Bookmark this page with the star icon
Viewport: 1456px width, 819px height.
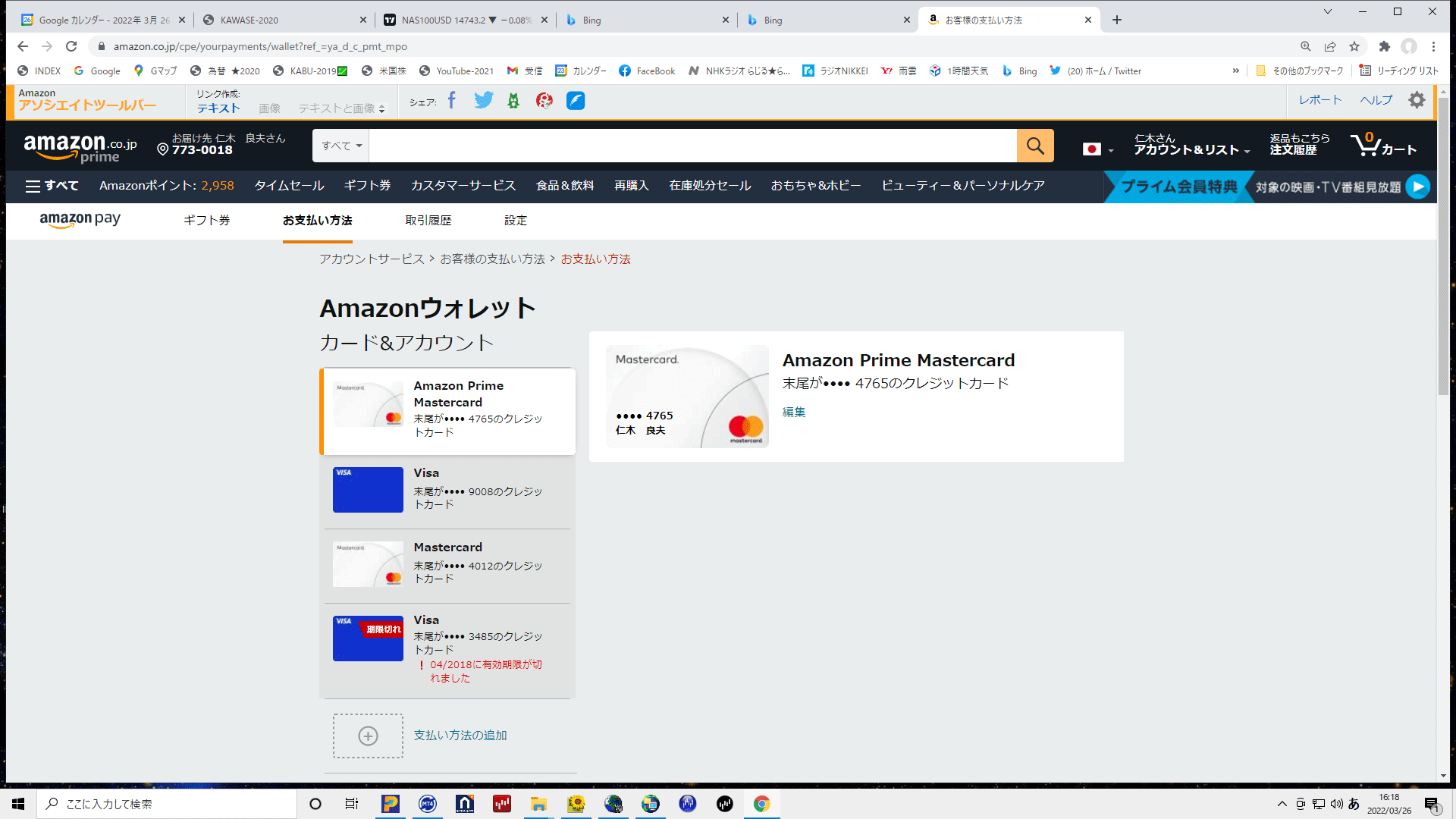1354,46
